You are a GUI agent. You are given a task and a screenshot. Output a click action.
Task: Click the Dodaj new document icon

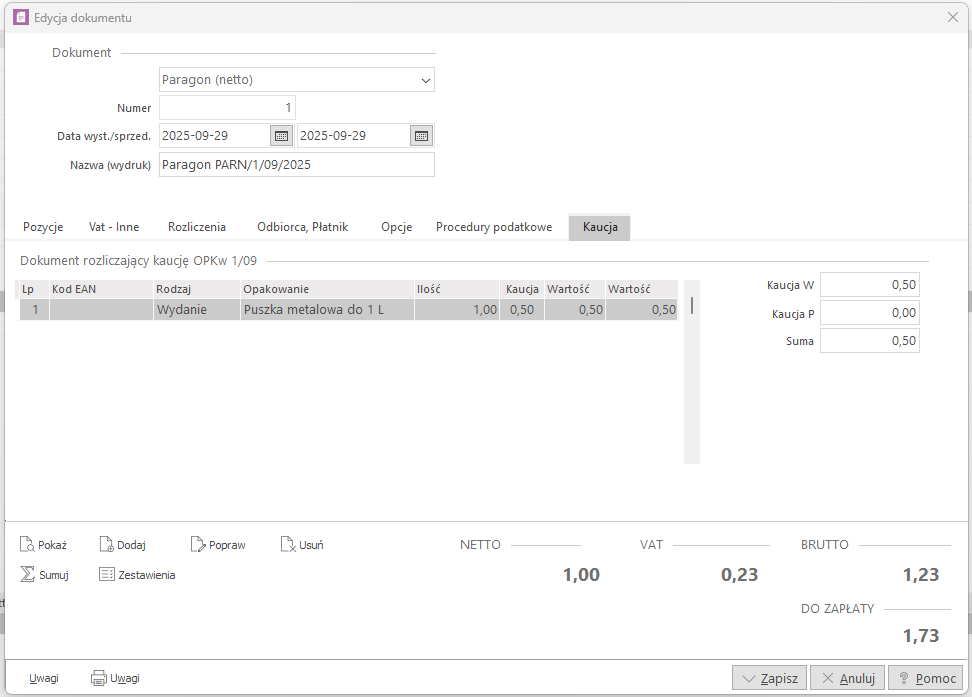click(x=107, y=545)
